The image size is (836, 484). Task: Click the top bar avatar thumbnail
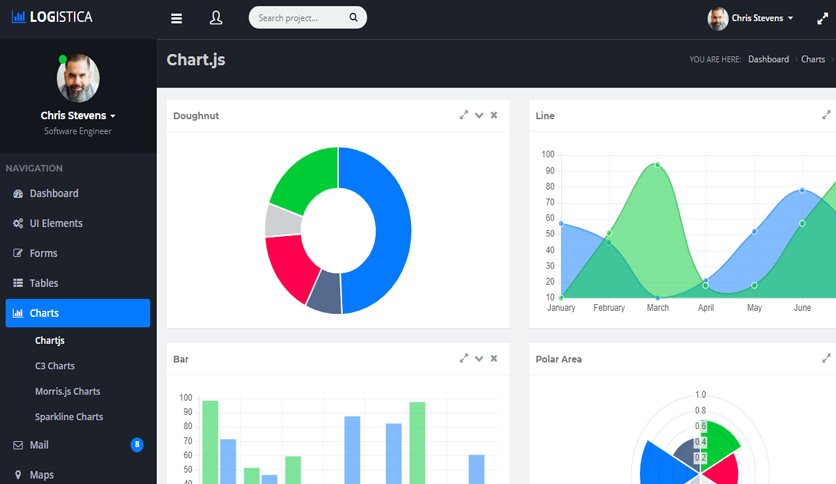pyautogui.click(x=718, y=19)
